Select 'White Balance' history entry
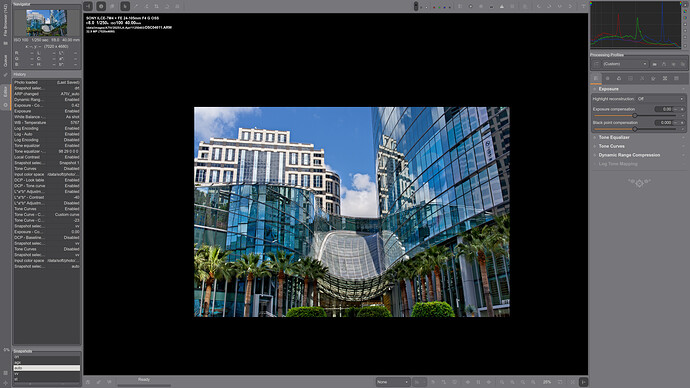 click(47, 117)
